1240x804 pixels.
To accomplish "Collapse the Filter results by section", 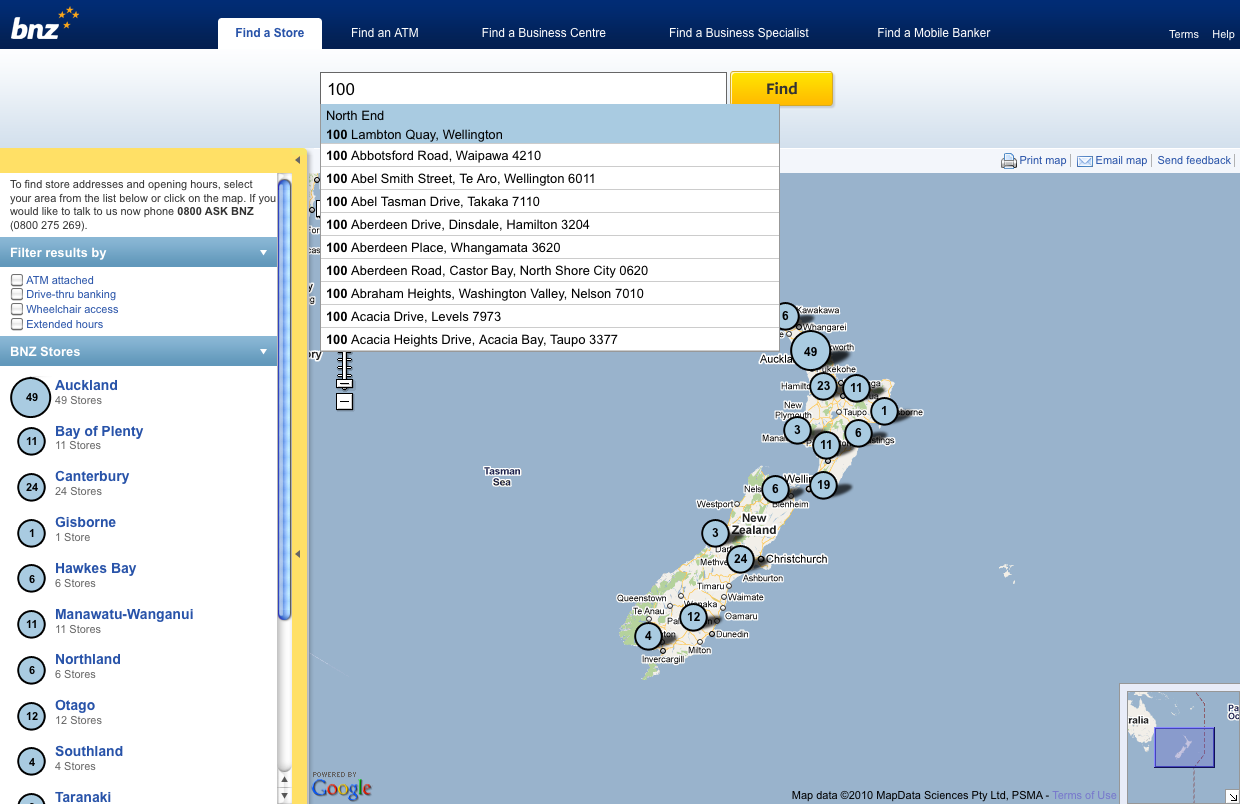I will (264, 253).
